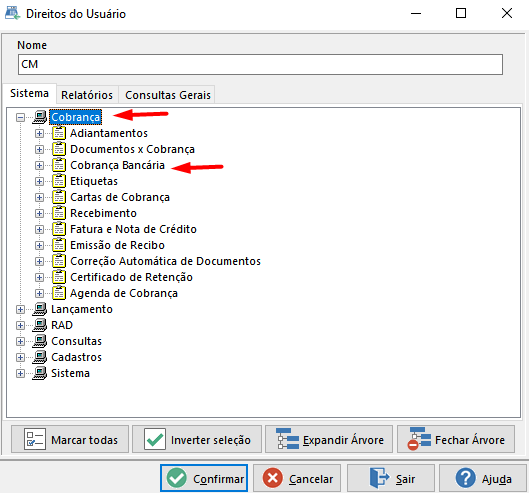The width and height of the screenshot is (529, 493).
Task: Maximize the Direitos do Usuário window
Action: 461,13
